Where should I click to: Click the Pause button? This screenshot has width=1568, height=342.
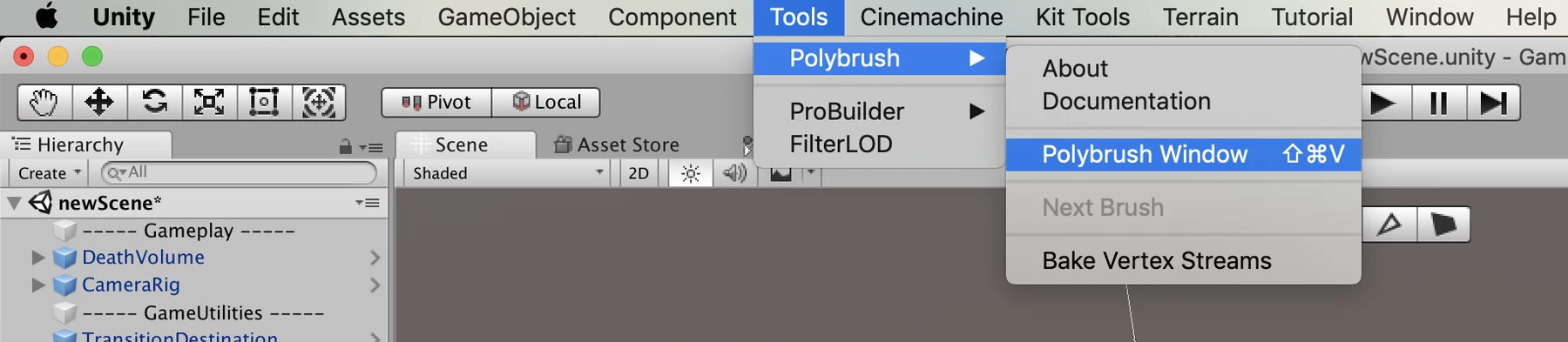pos(1439,103)
